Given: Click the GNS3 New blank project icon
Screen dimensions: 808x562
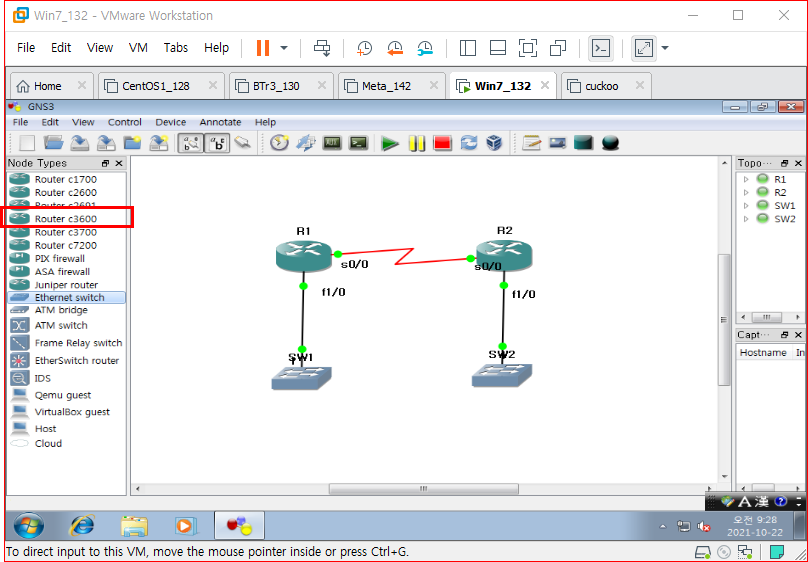Looking at the screenshot, I should pyautogui.click(x=27, y=143).
